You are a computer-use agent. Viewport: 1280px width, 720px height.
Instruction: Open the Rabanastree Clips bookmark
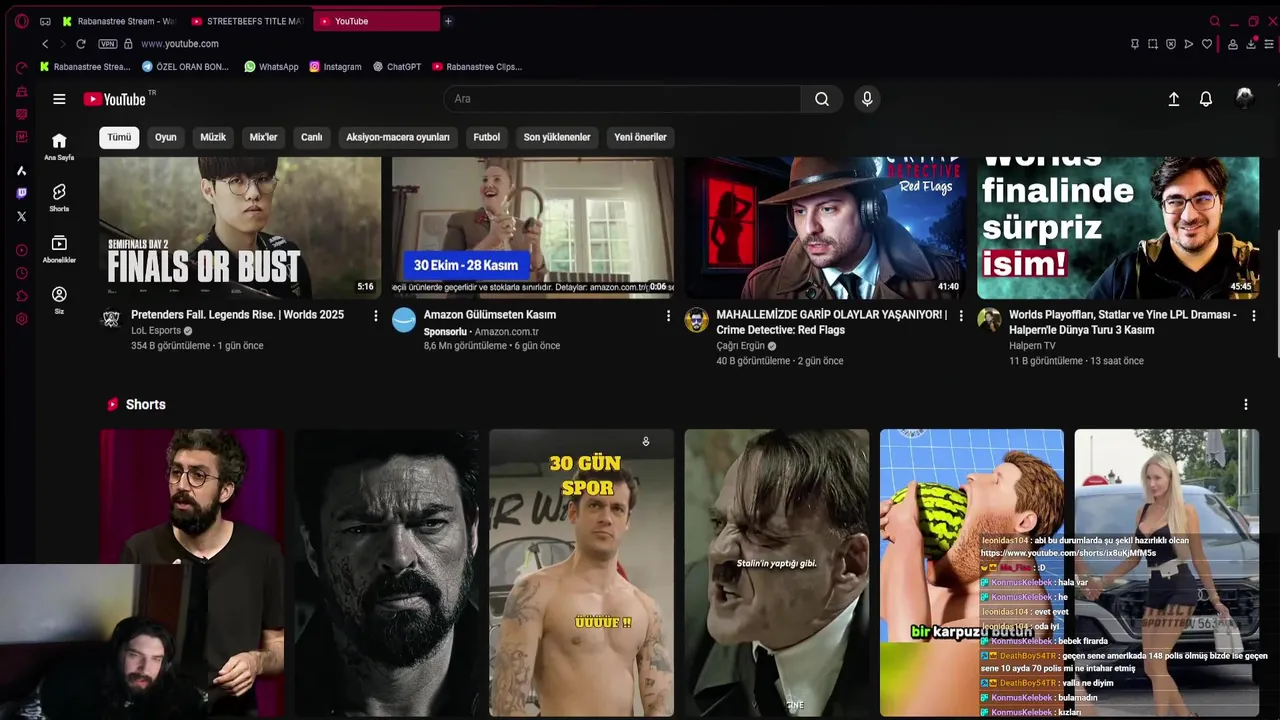[x=477, y=67]
